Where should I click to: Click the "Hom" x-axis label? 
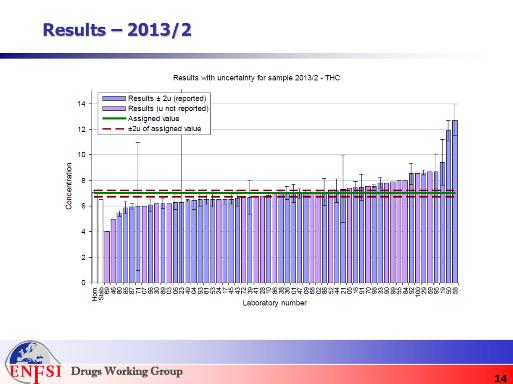95,294
